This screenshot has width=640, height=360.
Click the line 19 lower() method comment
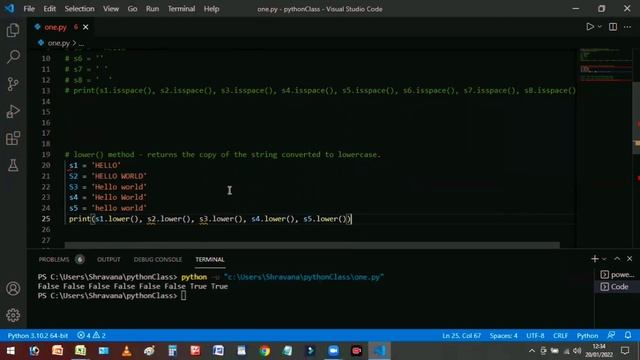(x=222, y=155)
